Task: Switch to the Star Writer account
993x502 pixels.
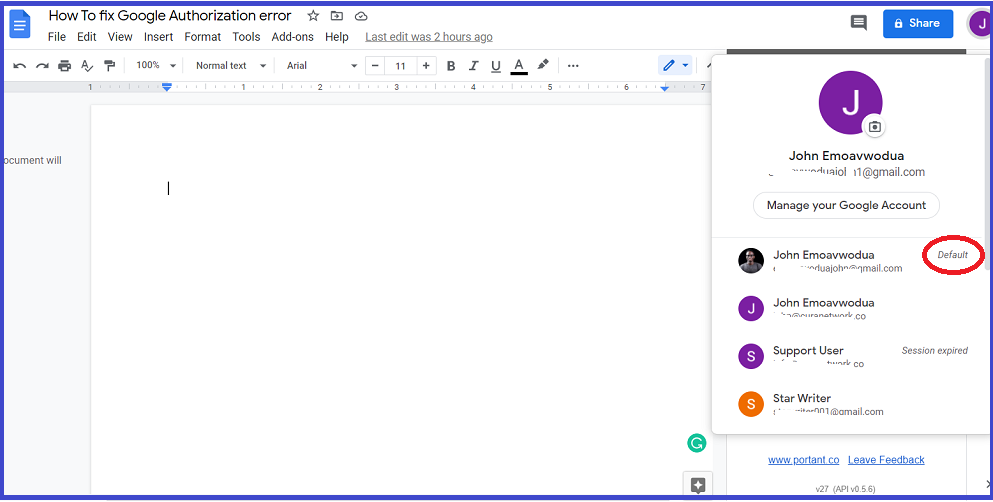Action: click(849, 404)
